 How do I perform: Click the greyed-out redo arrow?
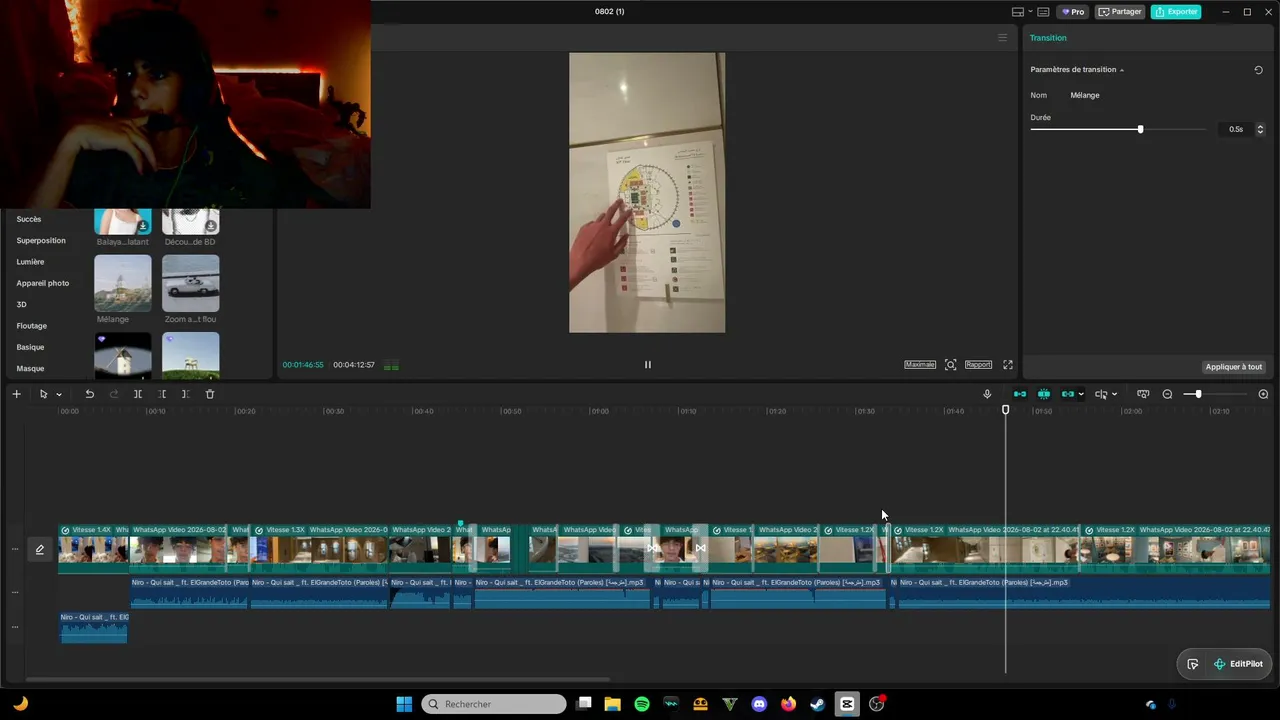[113, 394]
